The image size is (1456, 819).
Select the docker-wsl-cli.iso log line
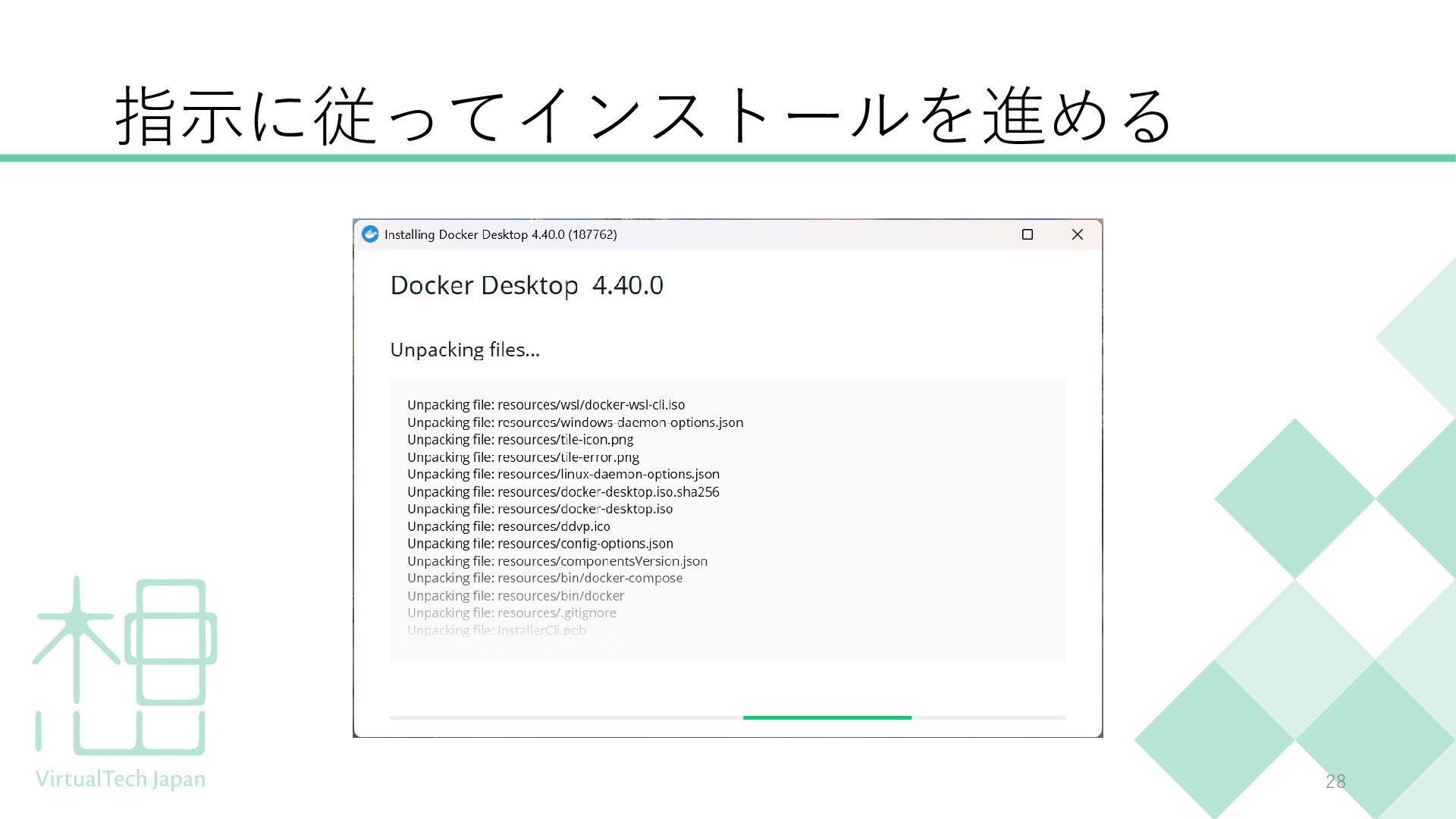tap(546, 405)
